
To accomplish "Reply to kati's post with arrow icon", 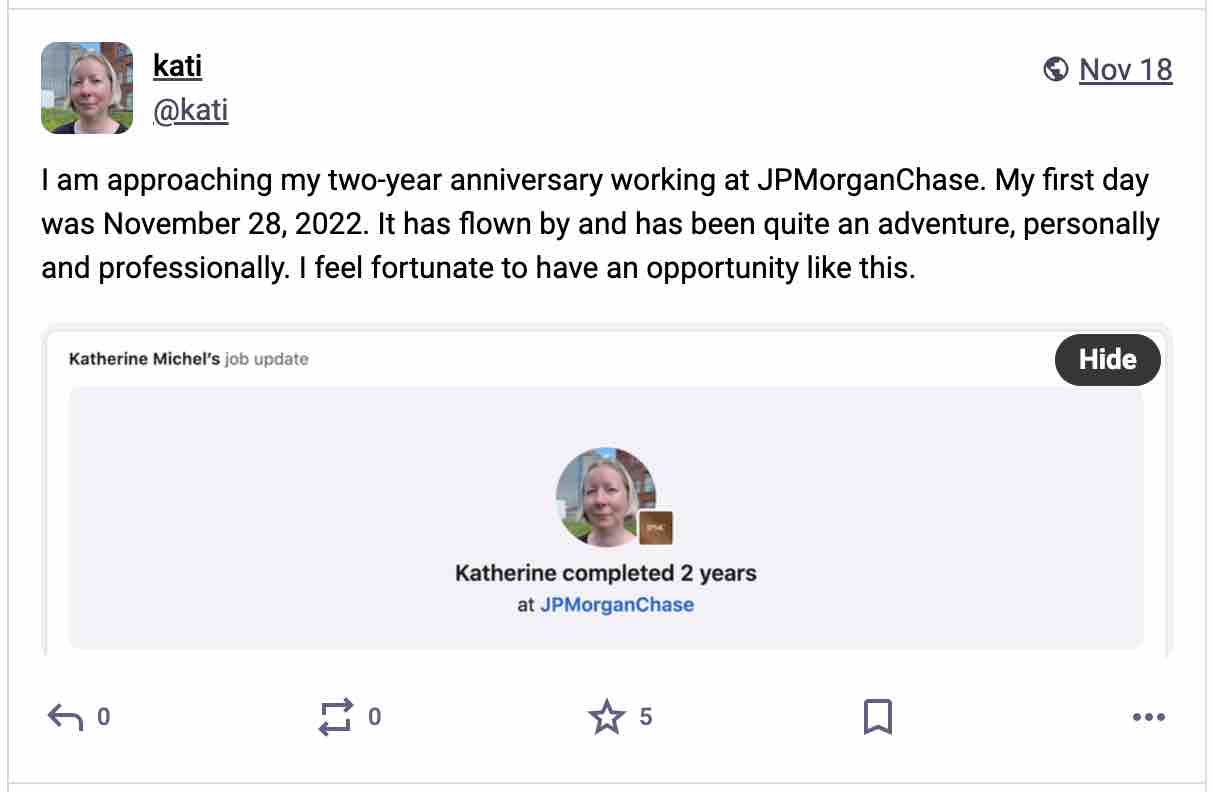I will [x=65, y=717].
